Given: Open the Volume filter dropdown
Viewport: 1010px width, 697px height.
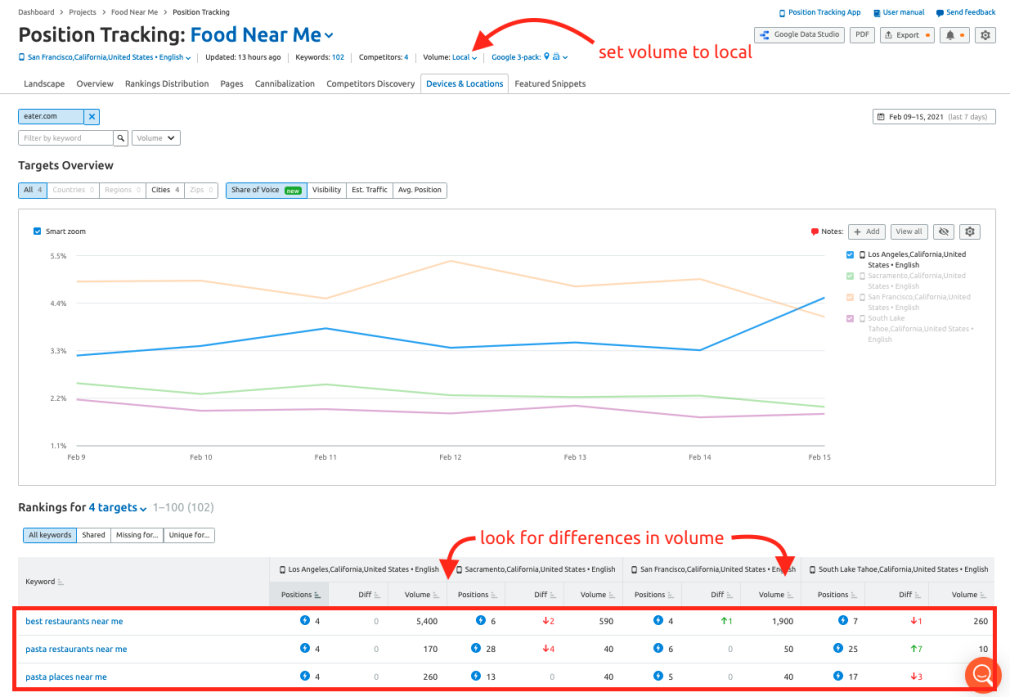Looking at the screenshot, I should click(156, 138).
